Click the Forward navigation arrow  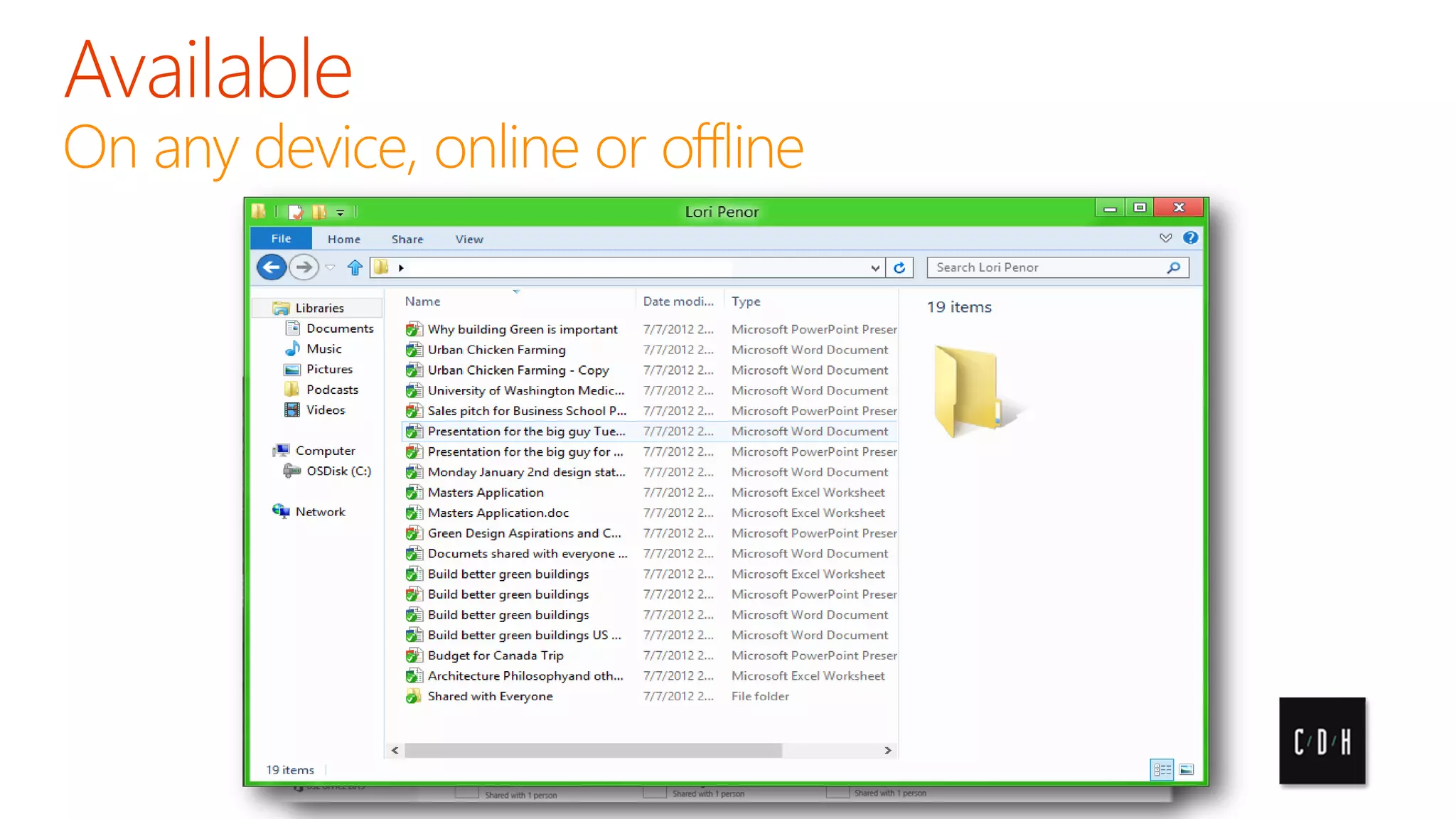[304, 267]
